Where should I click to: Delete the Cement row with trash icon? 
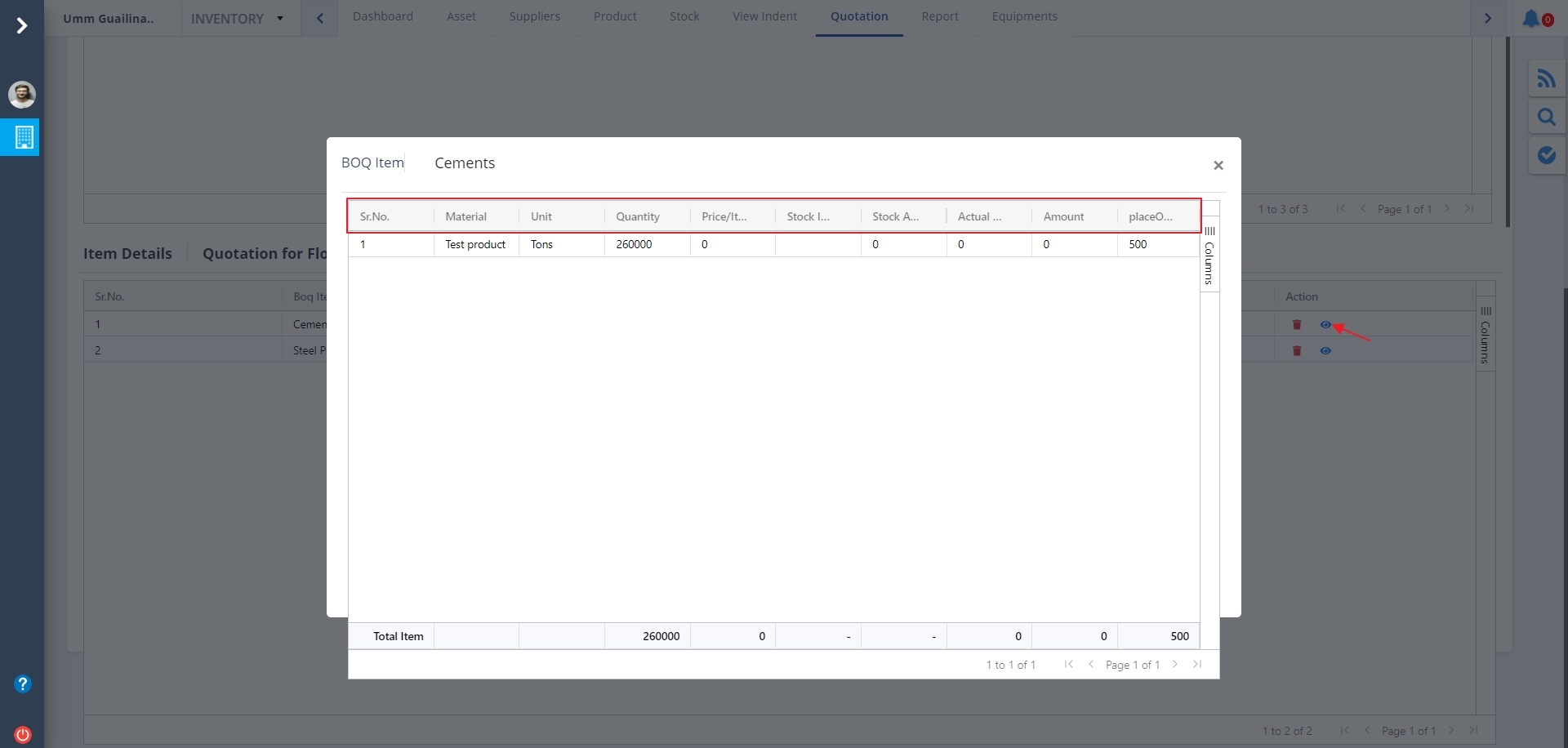pyautogui.click(x=1297, y=325)
